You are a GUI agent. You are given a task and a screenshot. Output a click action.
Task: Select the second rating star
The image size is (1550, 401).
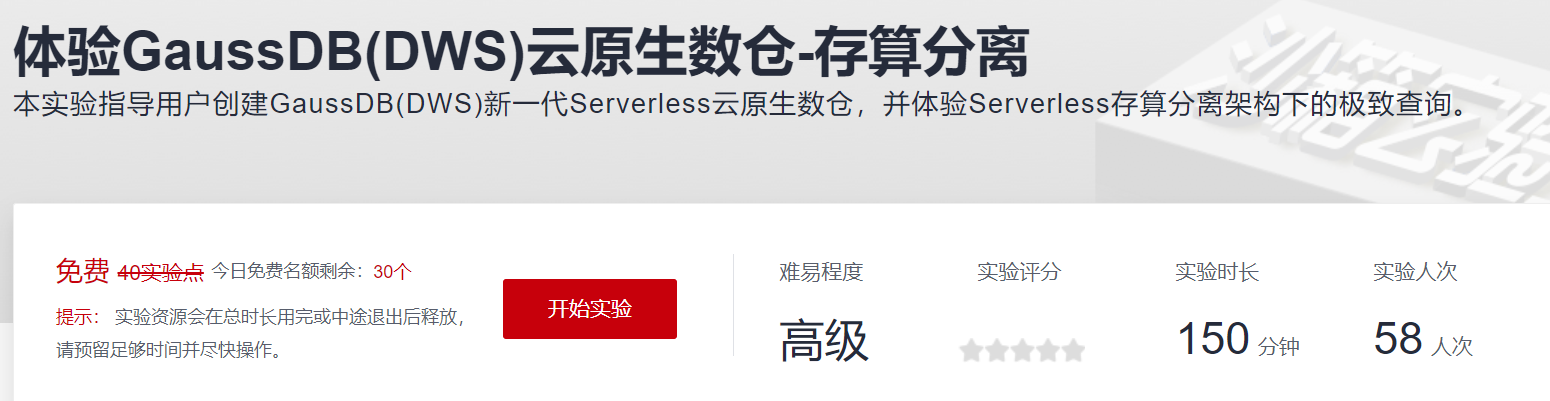point(997,351)
